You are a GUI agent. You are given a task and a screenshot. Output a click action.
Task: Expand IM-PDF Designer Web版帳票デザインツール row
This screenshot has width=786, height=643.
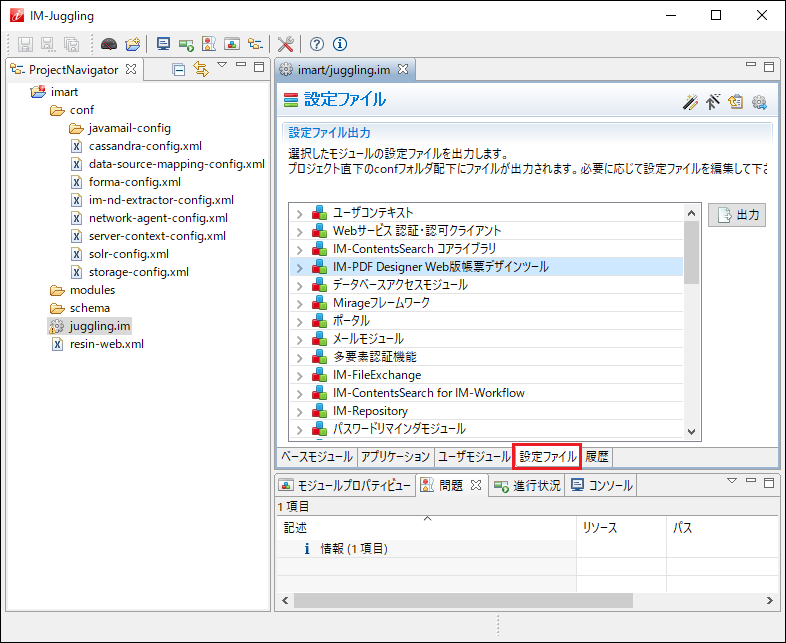tap(300, 268)
